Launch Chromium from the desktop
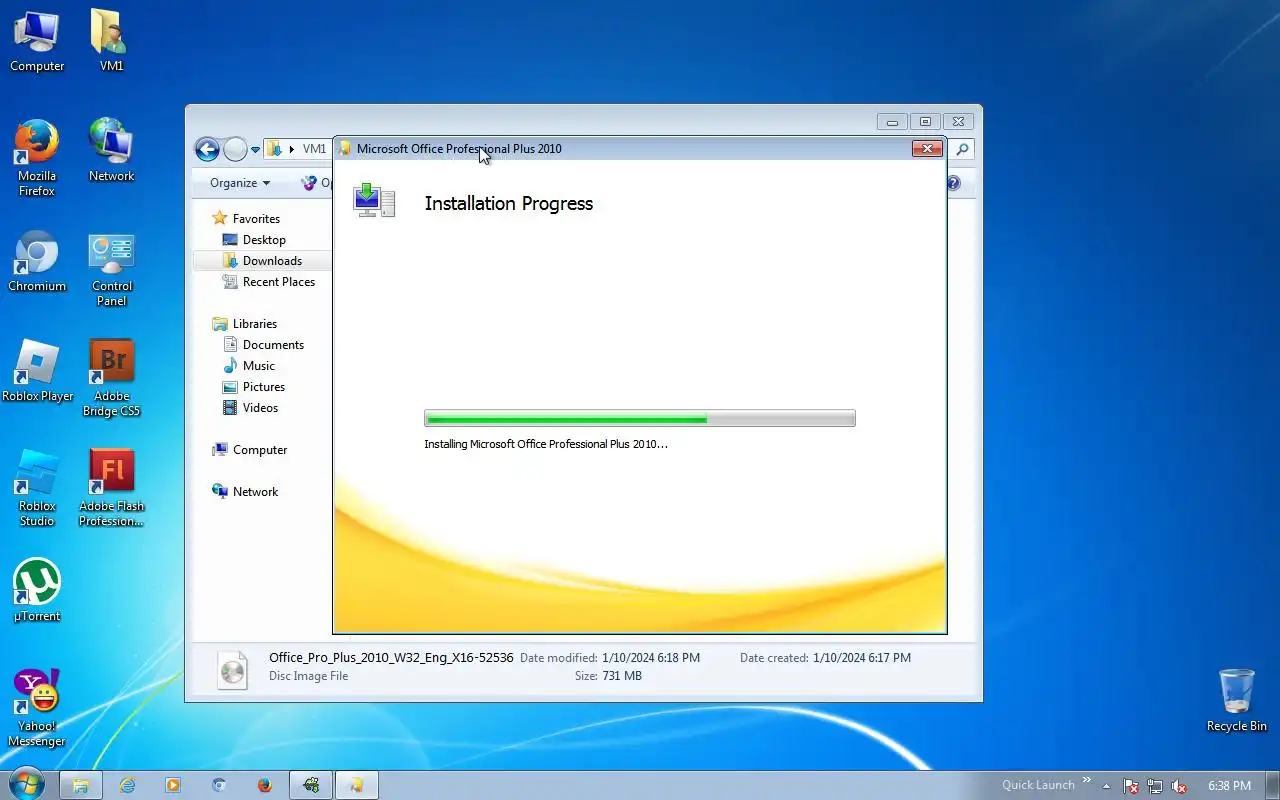 (x=37, y=262)
